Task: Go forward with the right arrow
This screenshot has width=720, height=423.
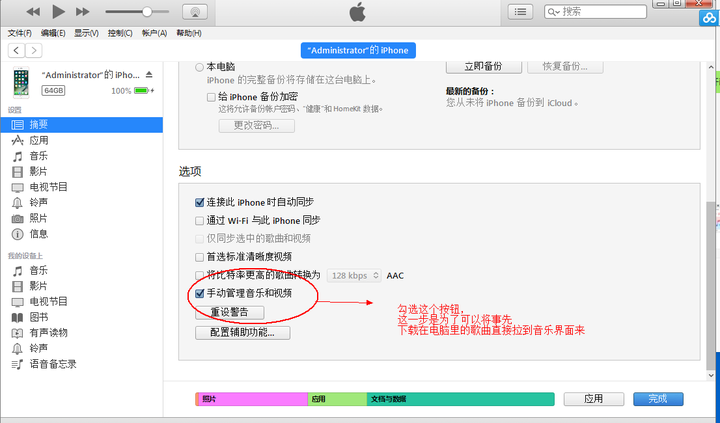Action: pos(34,51)
